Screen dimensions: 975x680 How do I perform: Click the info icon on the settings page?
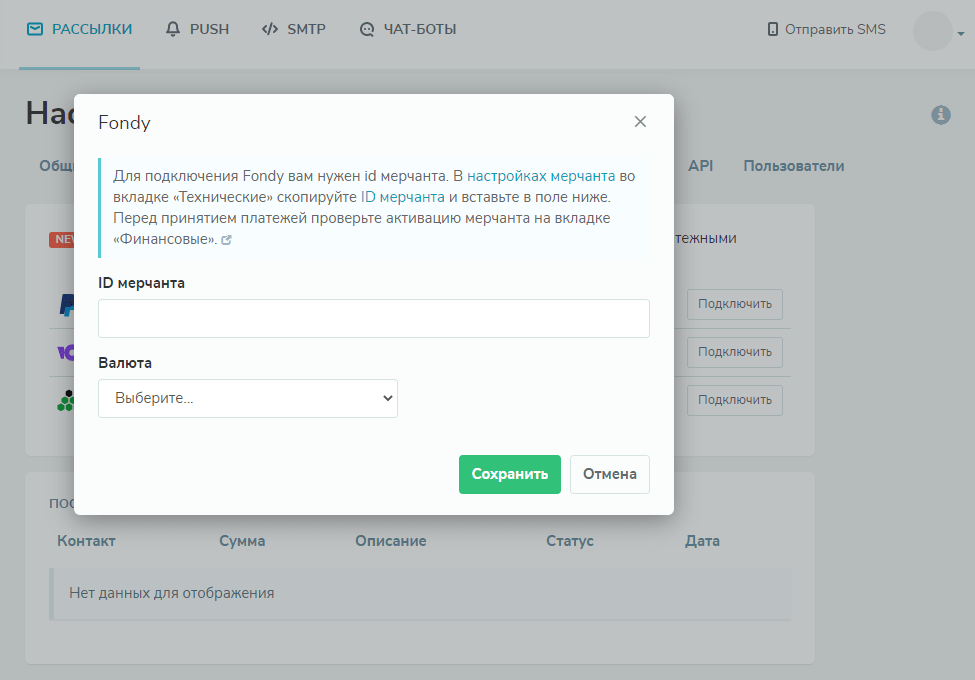pyautogui.click(x=941, y=115)
